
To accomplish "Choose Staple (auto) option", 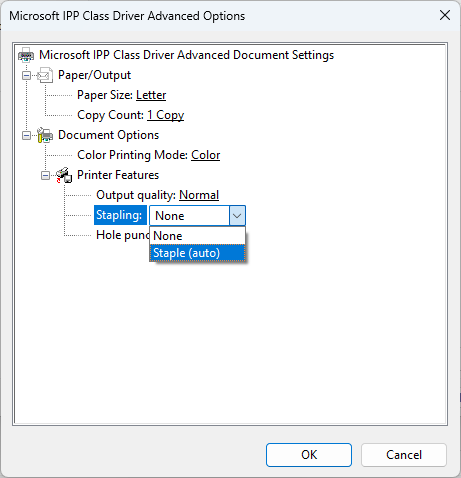I will 197,253.
